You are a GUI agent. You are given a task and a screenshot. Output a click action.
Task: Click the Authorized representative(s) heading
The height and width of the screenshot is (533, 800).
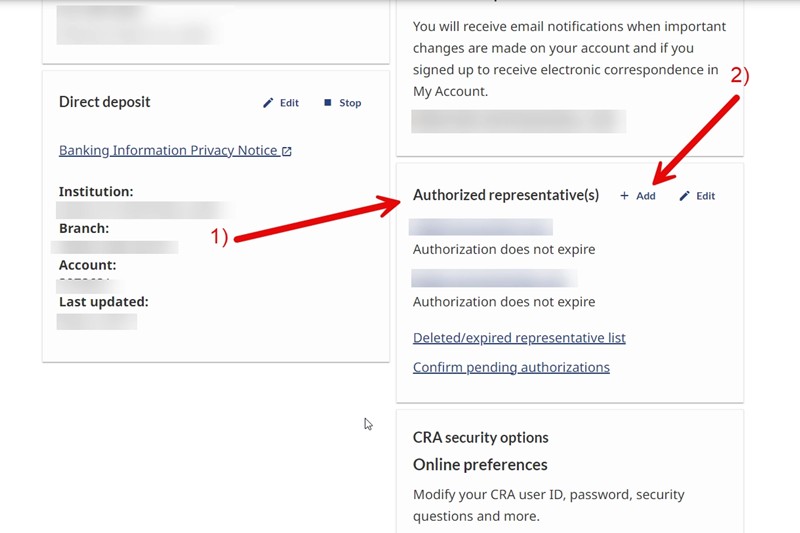(506, 196)
